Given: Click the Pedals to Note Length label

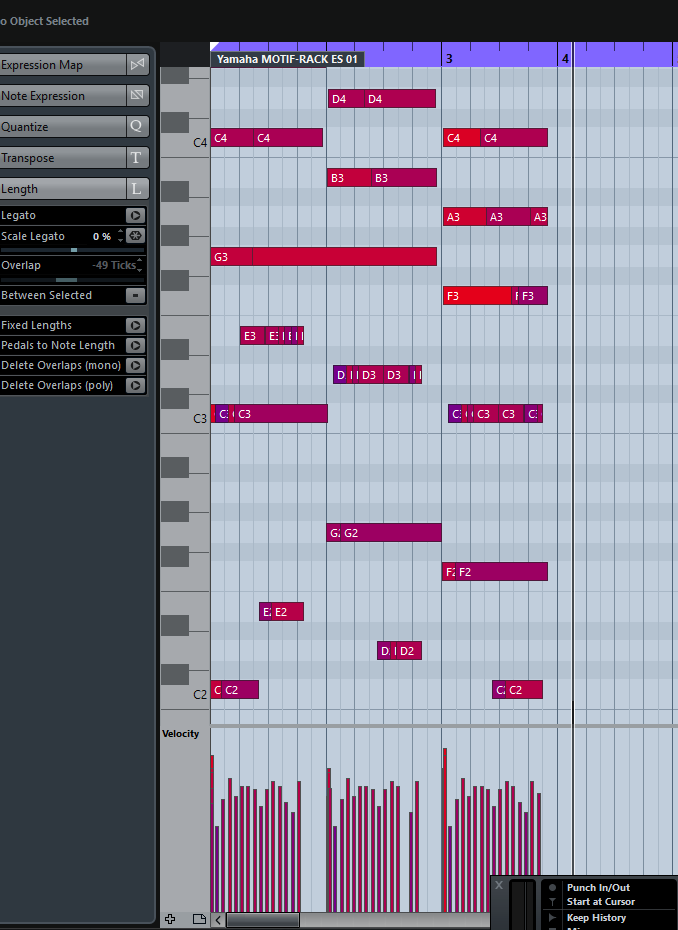Looking at the screenshot, I should coord(58,345).
